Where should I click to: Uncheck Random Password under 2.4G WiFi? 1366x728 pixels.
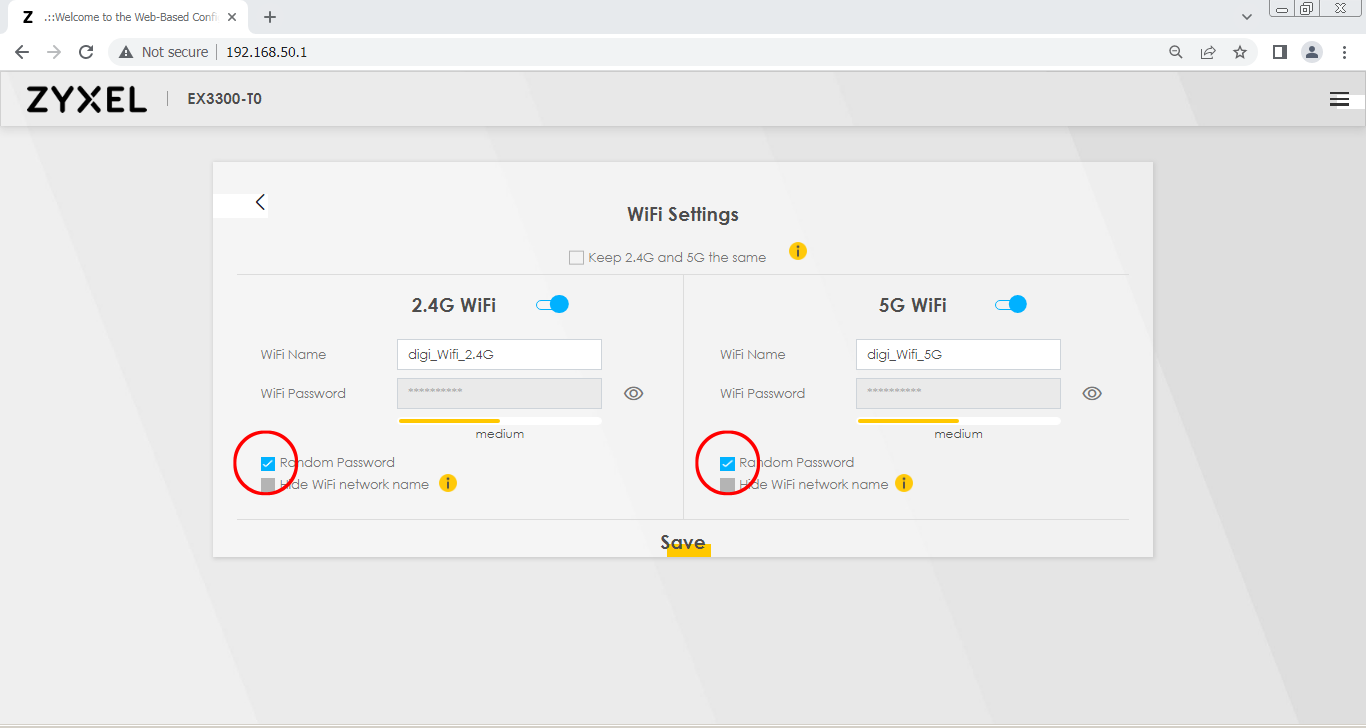pos(267,463)
